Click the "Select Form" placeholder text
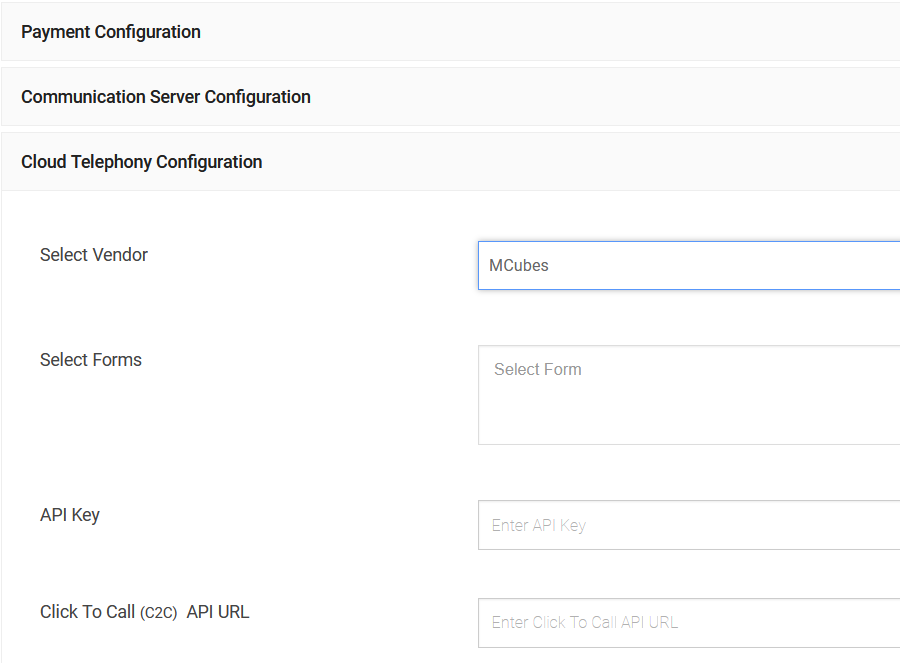 (x=537, y=370)
